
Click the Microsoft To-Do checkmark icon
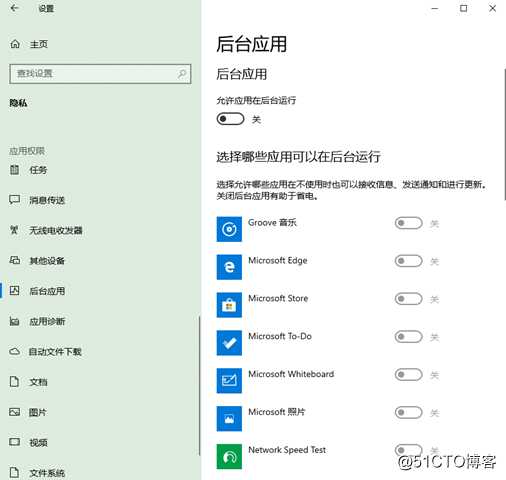tap(229, 343)
